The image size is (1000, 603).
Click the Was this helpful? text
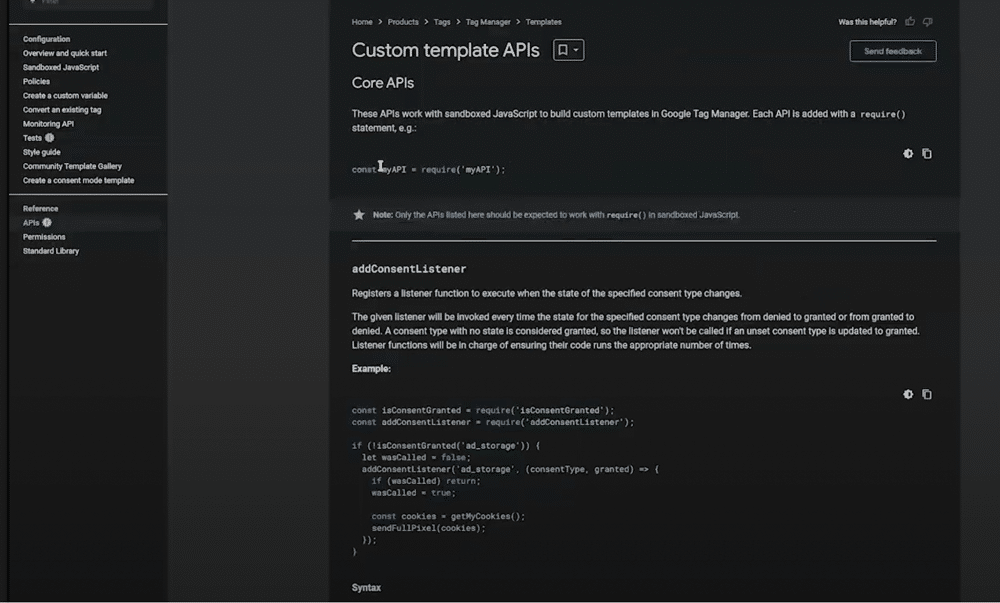(x=867, y=22)
